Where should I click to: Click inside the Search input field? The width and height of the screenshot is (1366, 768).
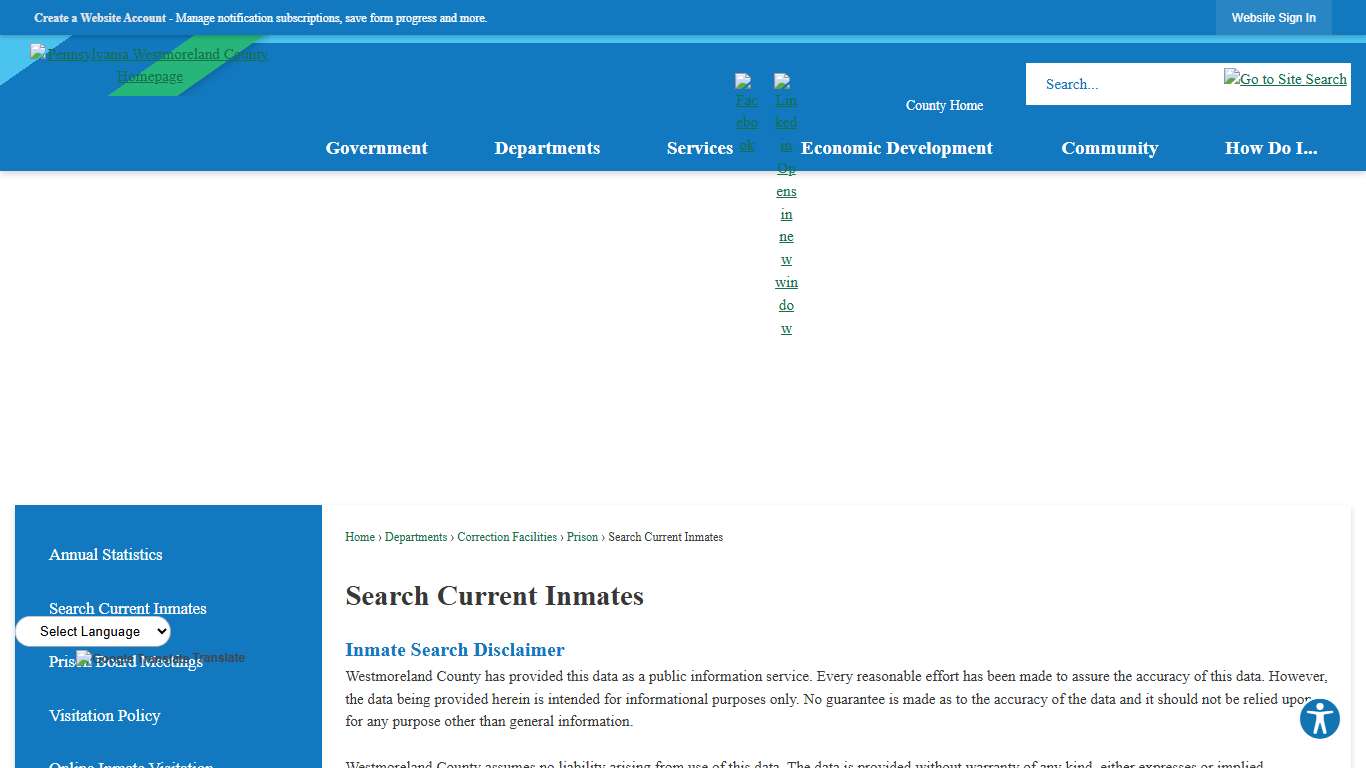coord(1120,84)
